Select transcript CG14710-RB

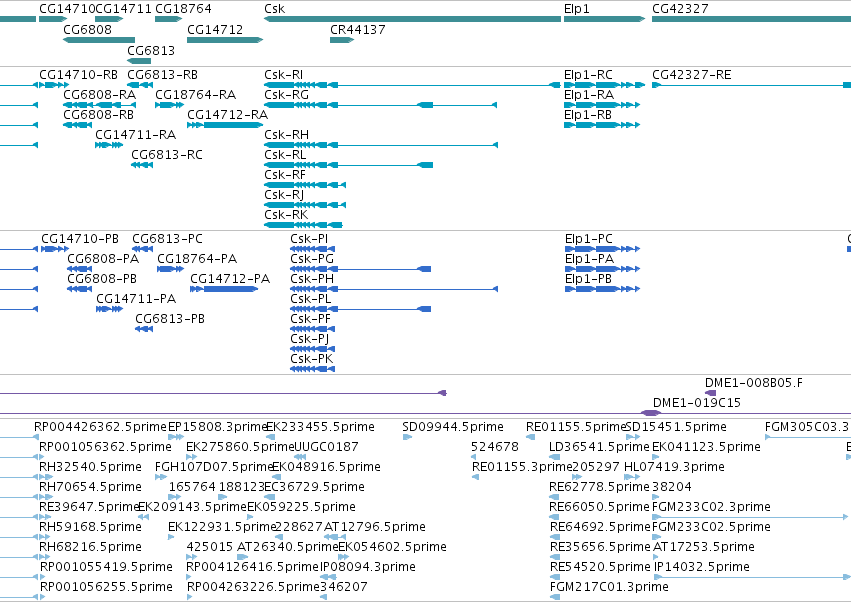pos(54,85)
